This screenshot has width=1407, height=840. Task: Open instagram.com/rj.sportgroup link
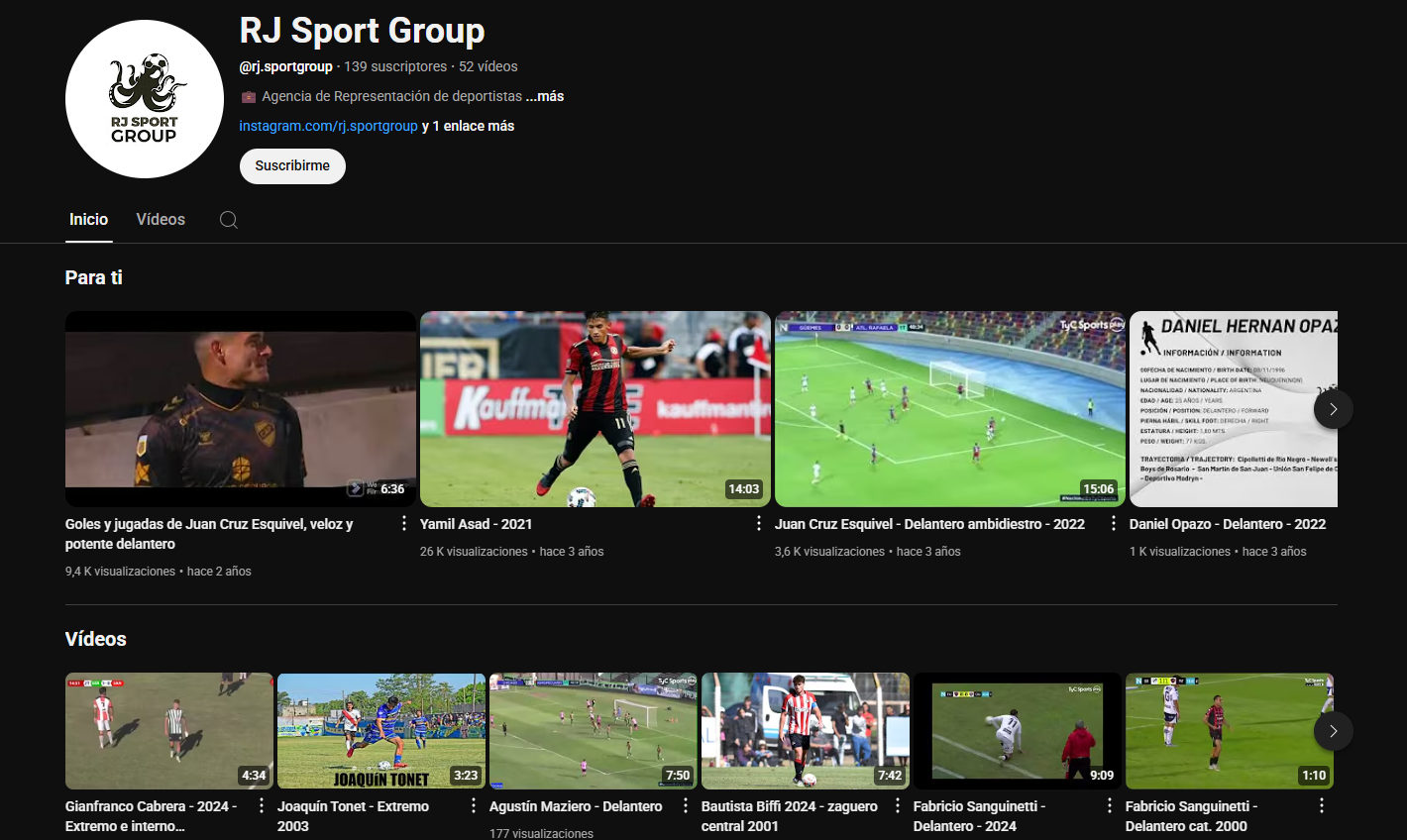tap(328, 126)
